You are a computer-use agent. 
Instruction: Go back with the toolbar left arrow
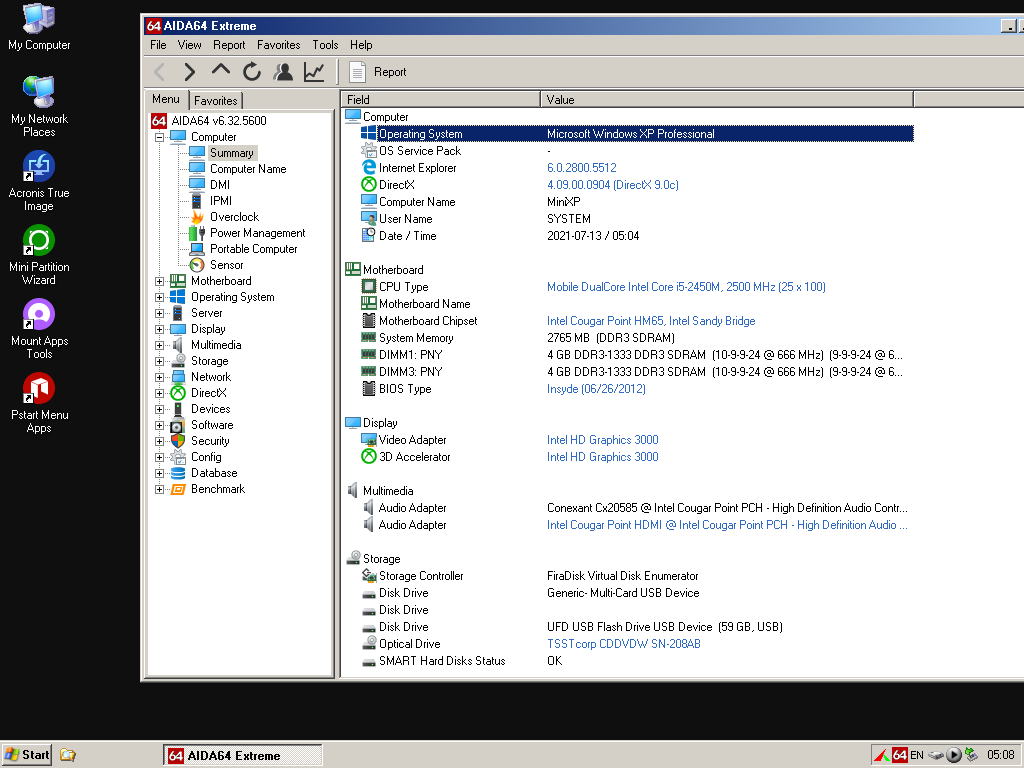coord(159,72)
